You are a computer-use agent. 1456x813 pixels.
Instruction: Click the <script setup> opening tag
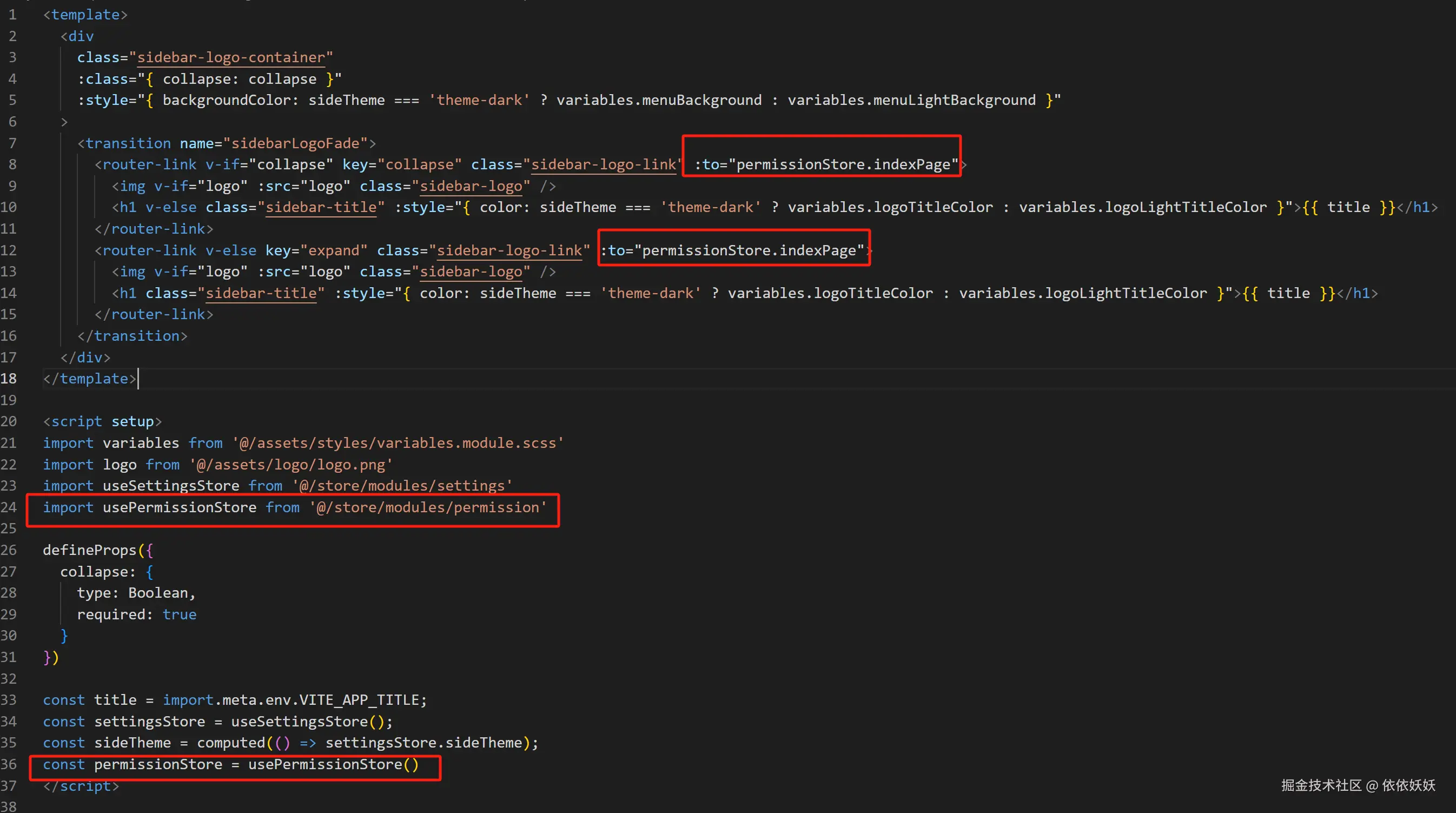pos(102,421)
